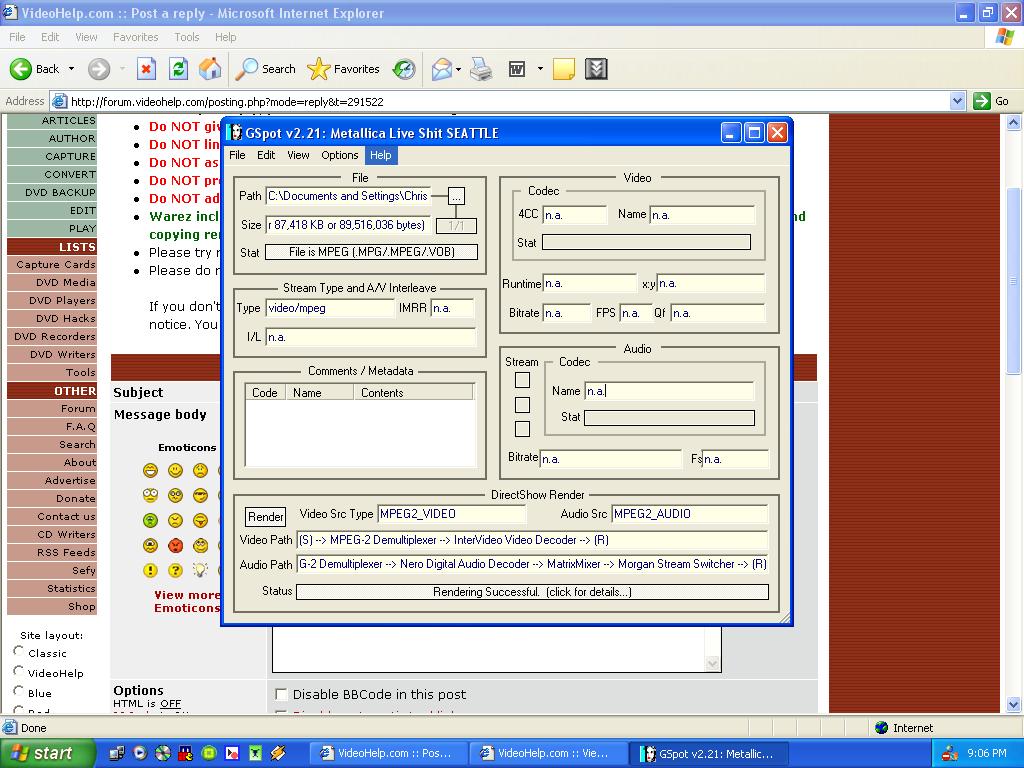Insert the question mark emoticon
1024x768 pixels.
(175, 570)
